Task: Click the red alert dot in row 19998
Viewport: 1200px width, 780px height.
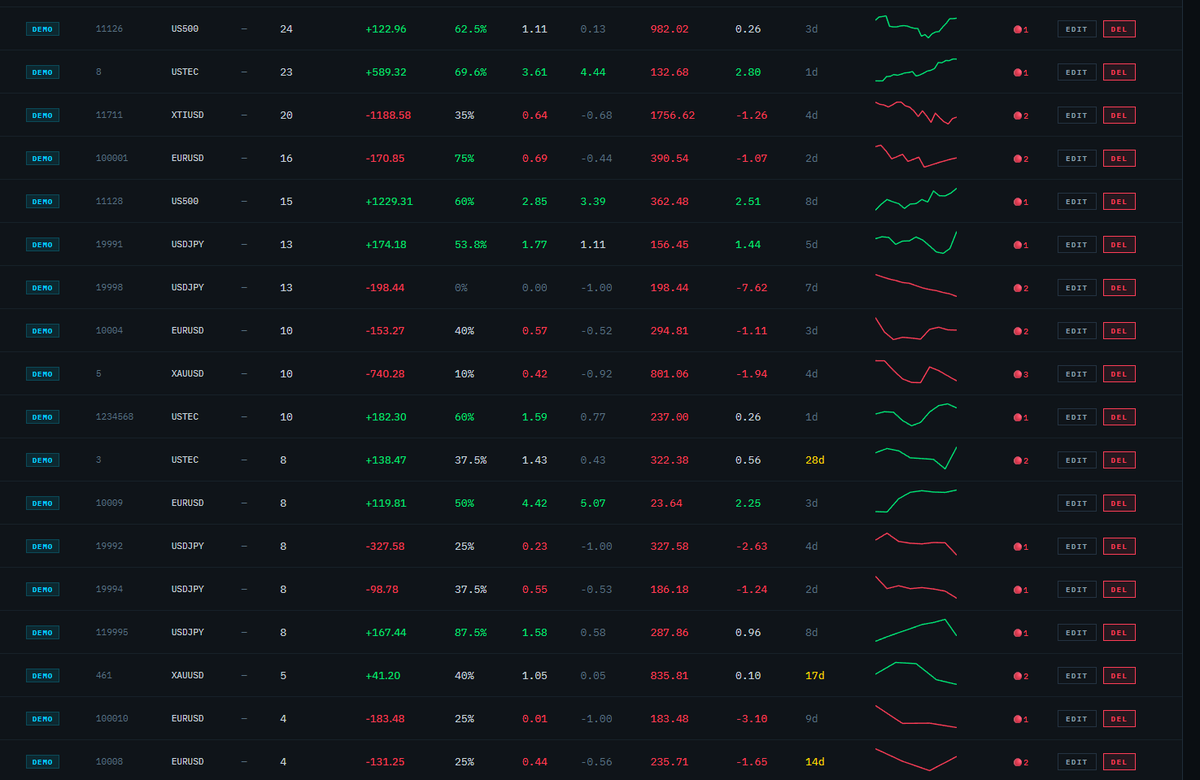Action: pos(1018,287)
